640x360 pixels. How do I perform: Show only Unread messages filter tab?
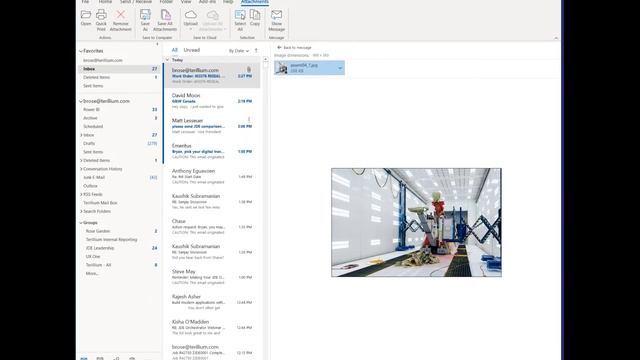[191, 50]
